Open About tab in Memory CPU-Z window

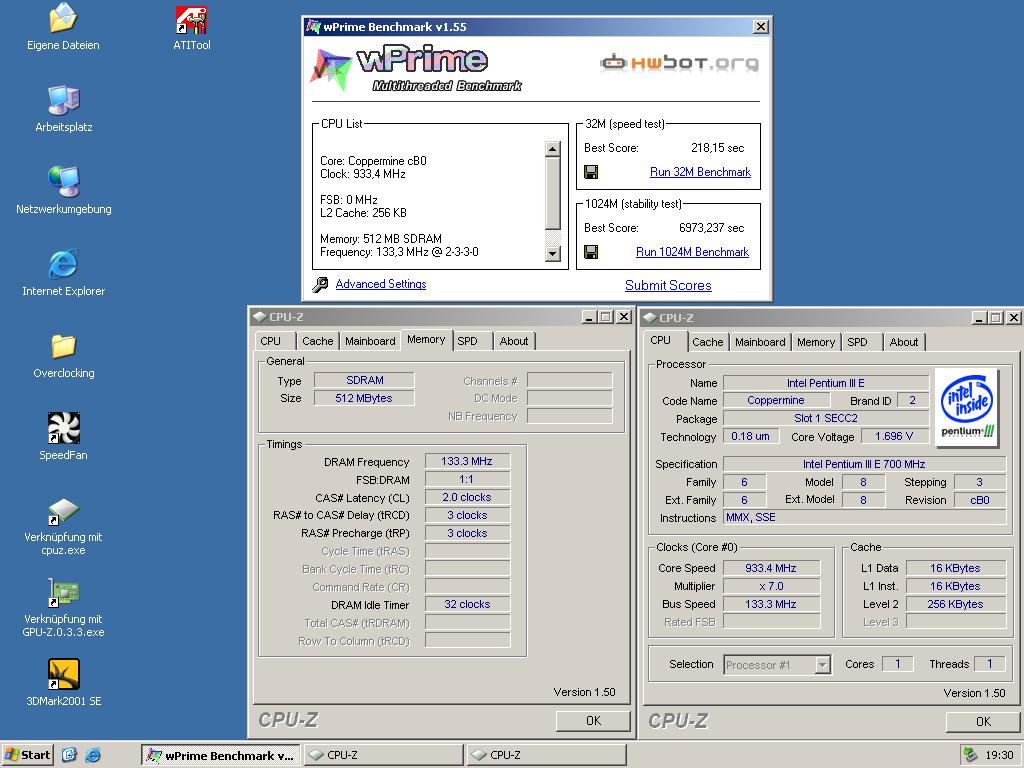pos(514,341)
